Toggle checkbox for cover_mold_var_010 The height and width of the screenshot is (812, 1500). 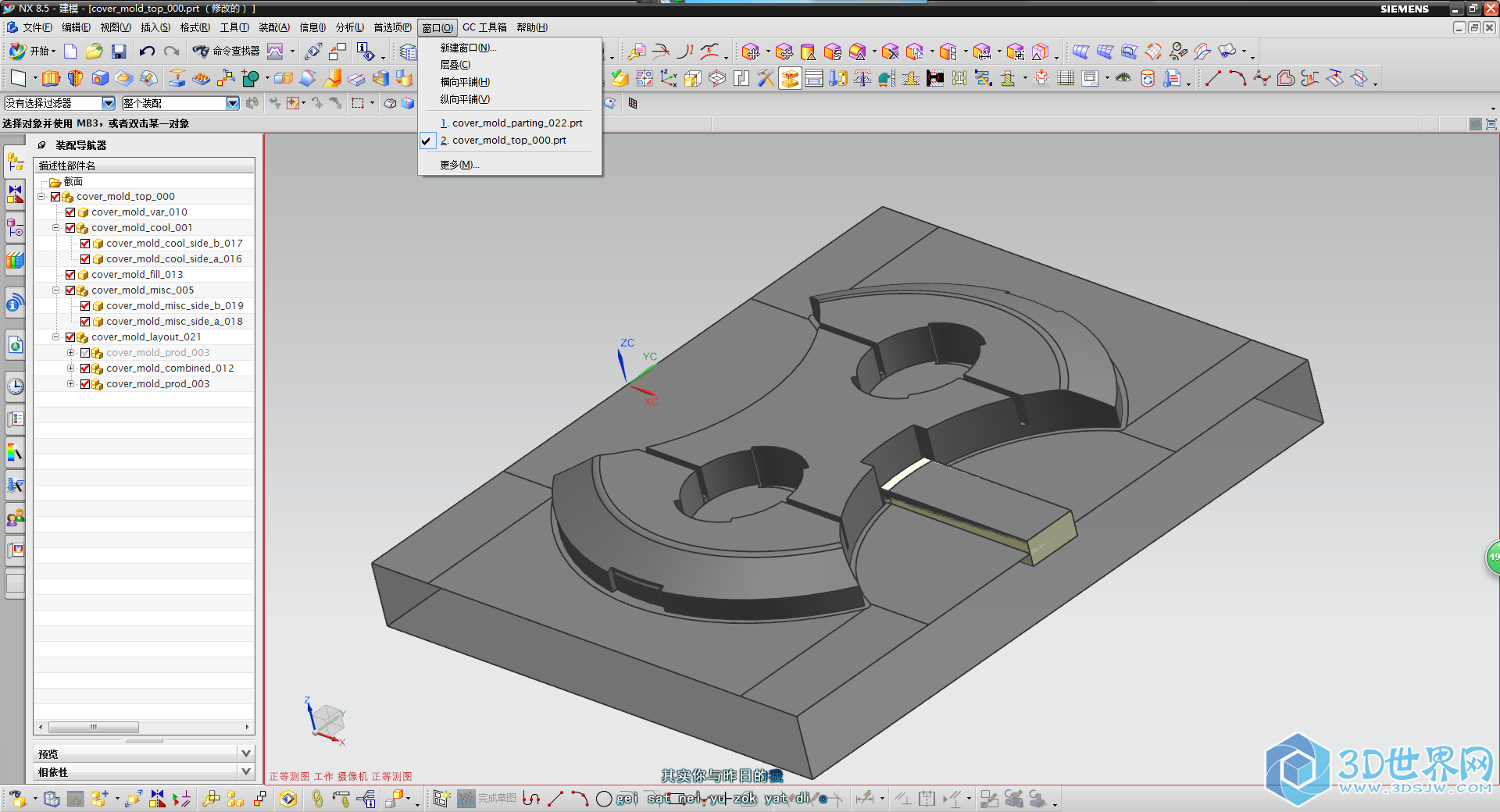coord(70,212)
